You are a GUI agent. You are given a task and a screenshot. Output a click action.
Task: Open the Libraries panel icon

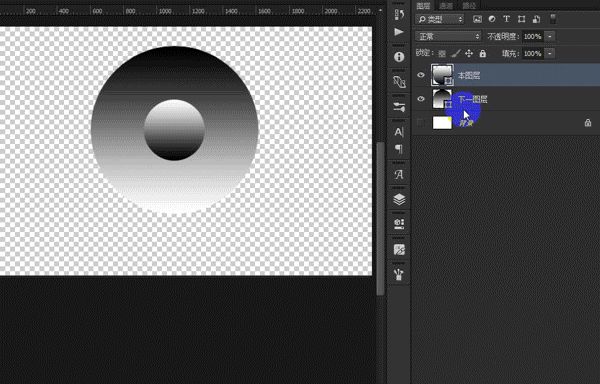(x=399, y=224)
